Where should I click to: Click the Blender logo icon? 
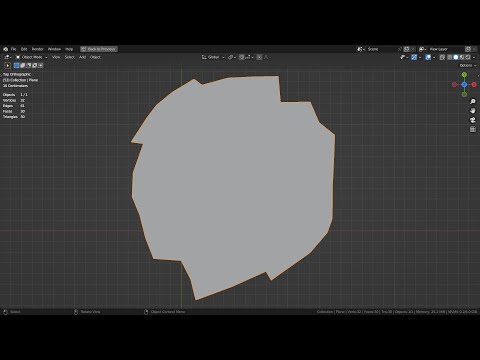tap(6, 49)
